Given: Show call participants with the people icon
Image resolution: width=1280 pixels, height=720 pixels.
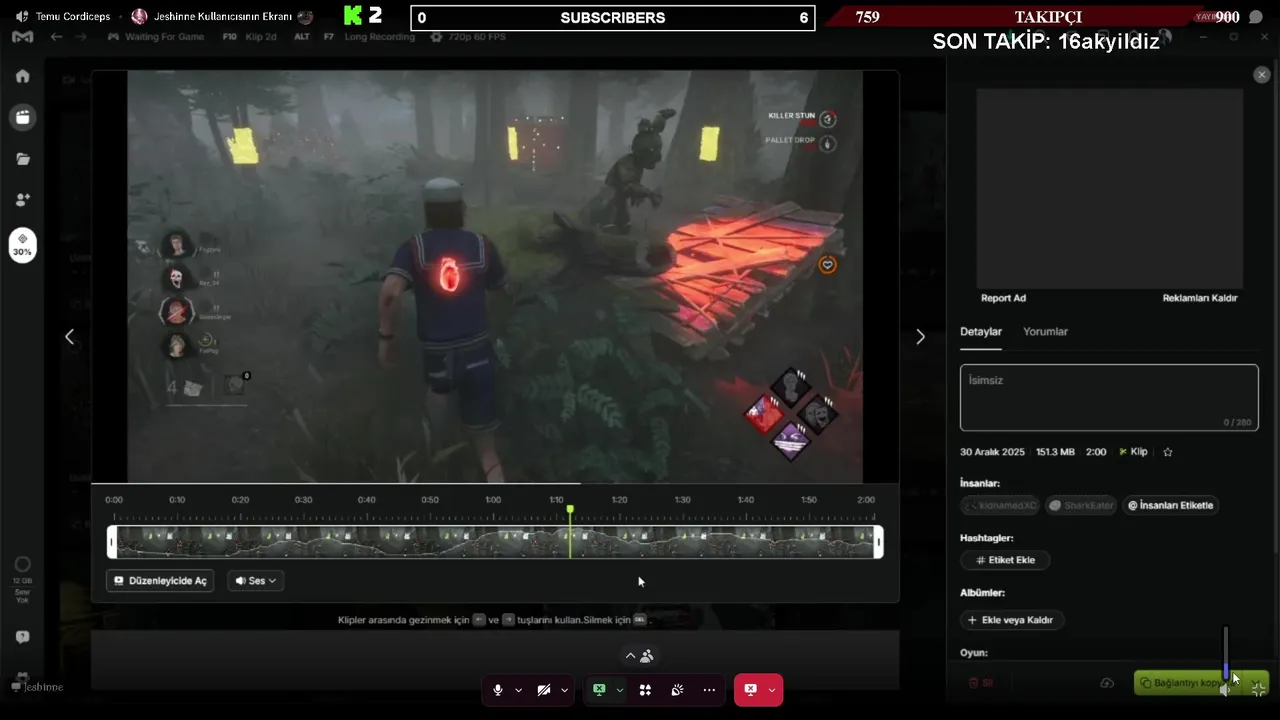Looking at the screenshot, I should point(646,656).
